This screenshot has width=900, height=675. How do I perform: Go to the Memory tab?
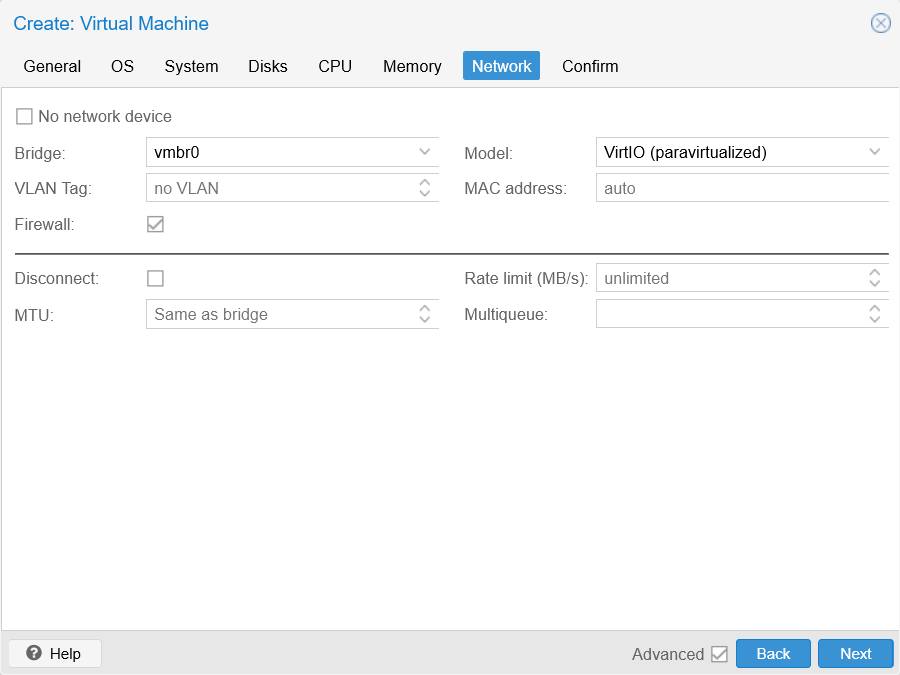point(412,66)
